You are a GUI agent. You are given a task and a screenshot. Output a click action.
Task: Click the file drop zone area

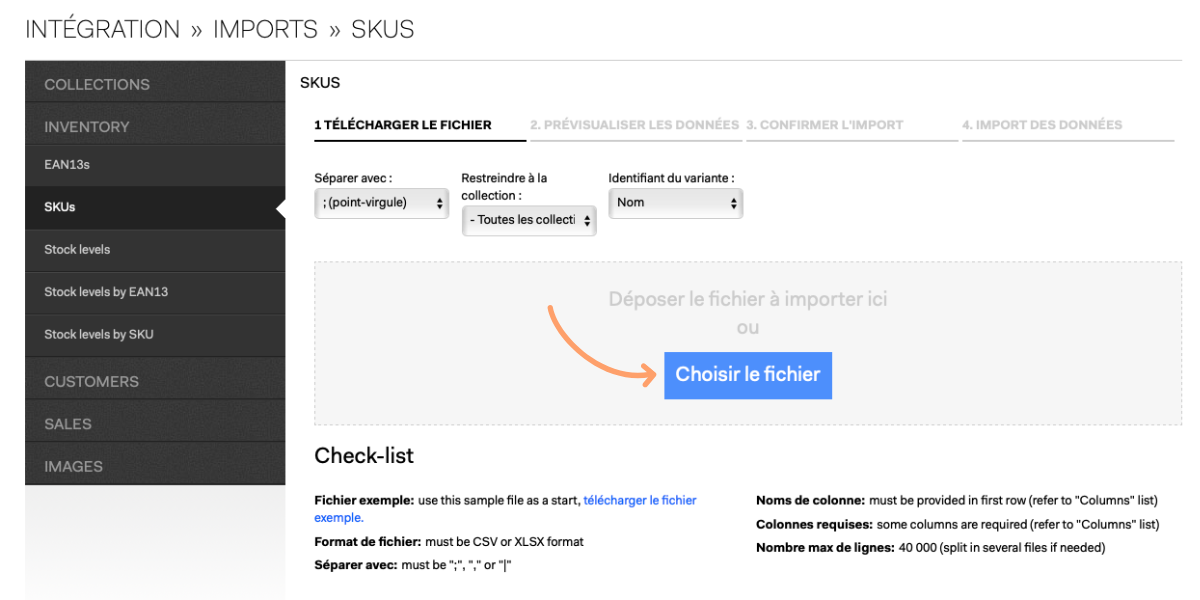748,343
